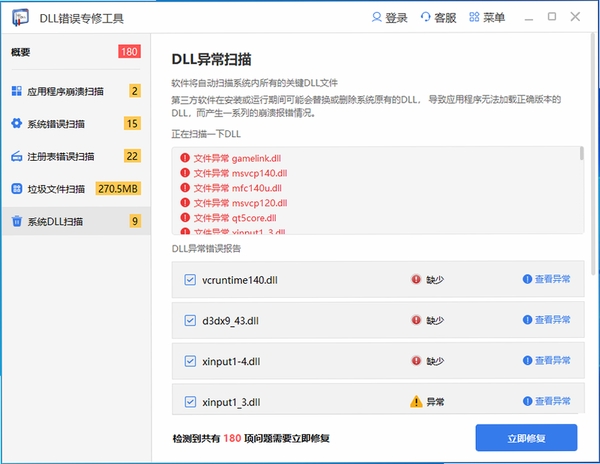Viewport: 600px width, 464px height.
Task: Click the 应用程序崩溃扫描 sidebar icon
Action: 16,91
